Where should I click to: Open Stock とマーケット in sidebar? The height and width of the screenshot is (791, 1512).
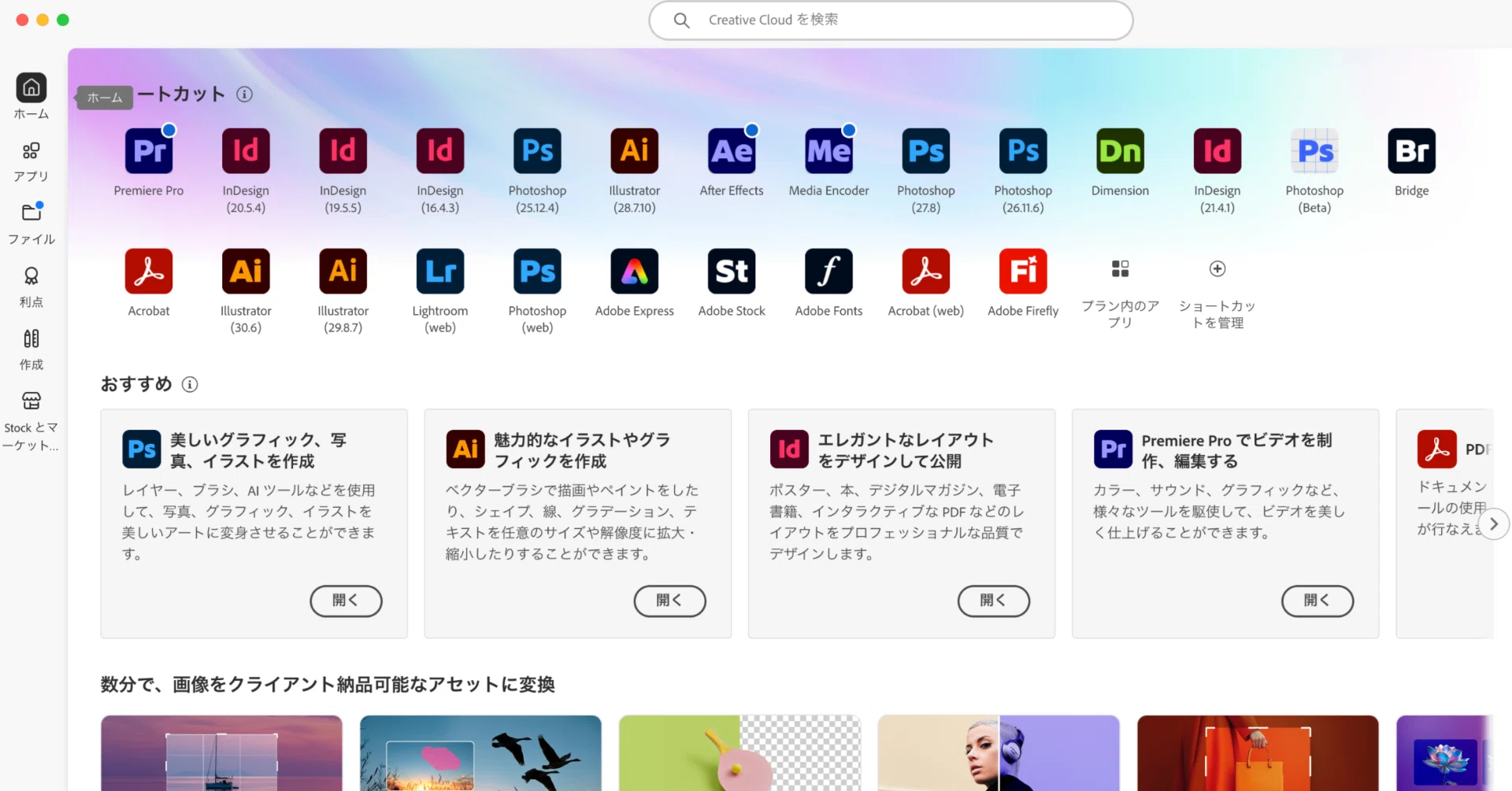[x=31, y=421]
